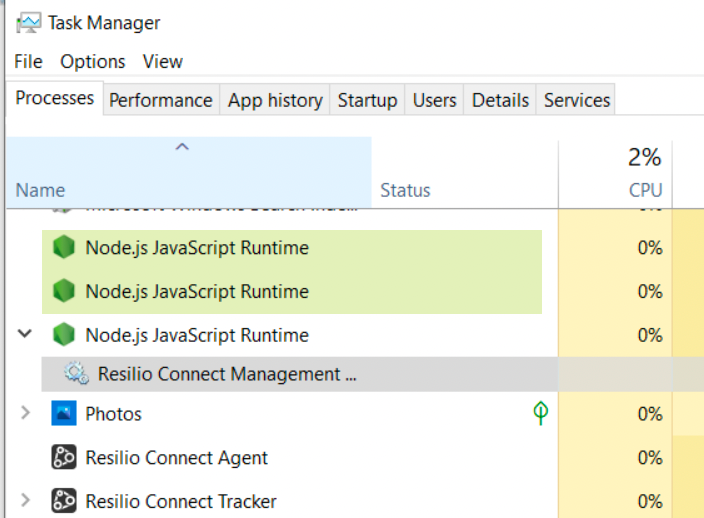Switch to the Performance tab
704x518 pixels.
coord(160,100)
